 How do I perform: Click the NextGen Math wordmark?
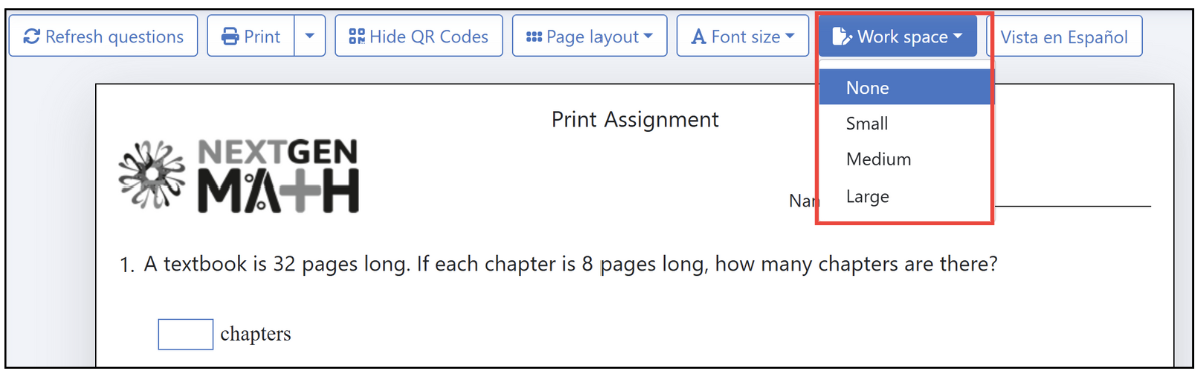277,176
